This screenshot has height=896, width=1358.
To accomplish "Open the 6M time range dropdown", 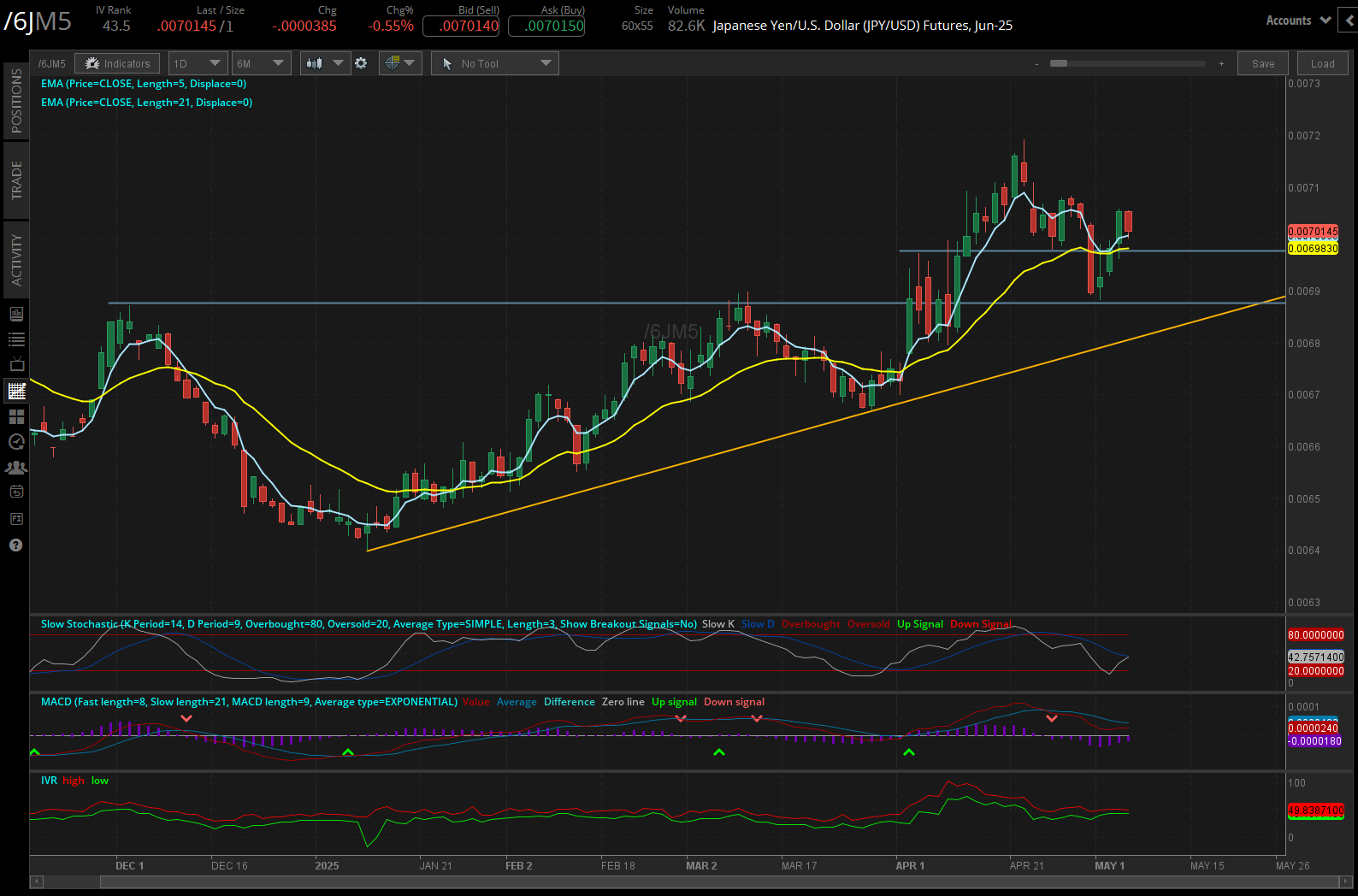I will click(x=261, y=63).
